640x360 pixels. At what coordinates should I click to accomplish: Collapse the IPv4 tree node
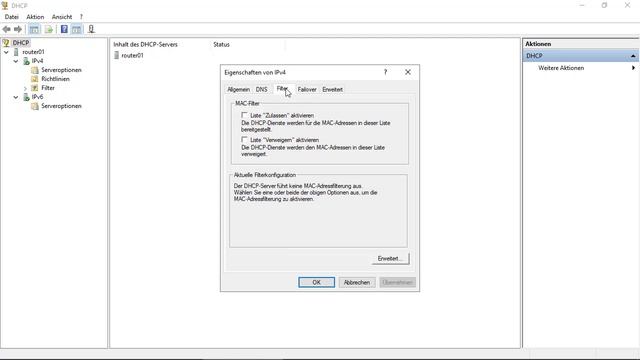point(16,61)
